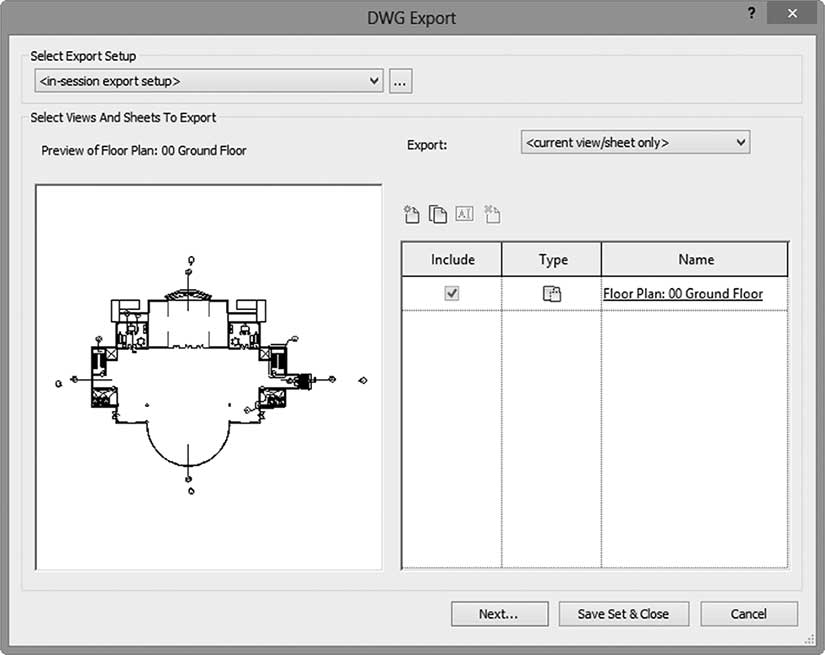Click the New Set icon
This screenshot has height=655, width=825.
pyautogui.click(x=411, y=214)
